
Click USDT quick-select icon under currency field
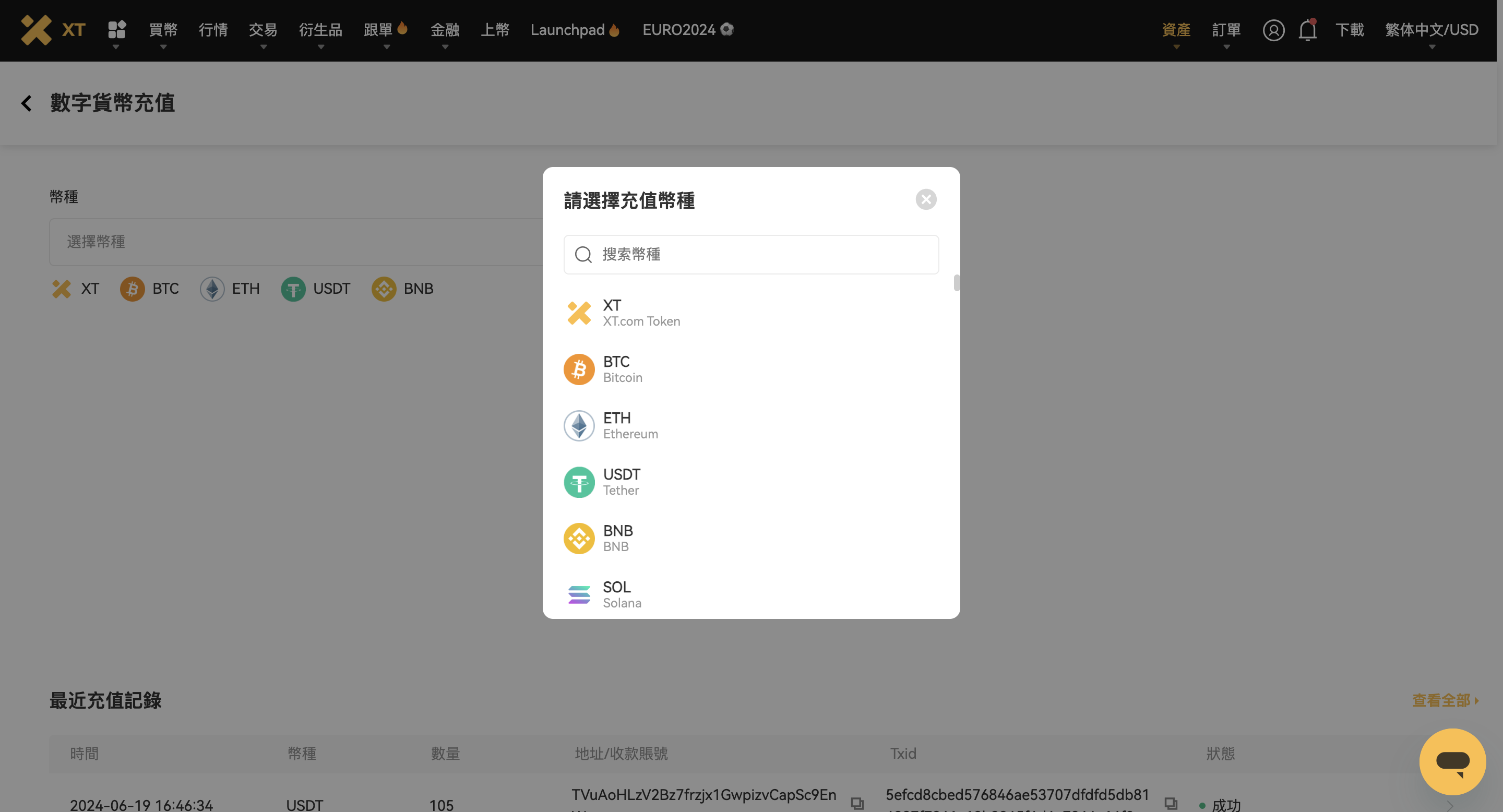point(293,289)
